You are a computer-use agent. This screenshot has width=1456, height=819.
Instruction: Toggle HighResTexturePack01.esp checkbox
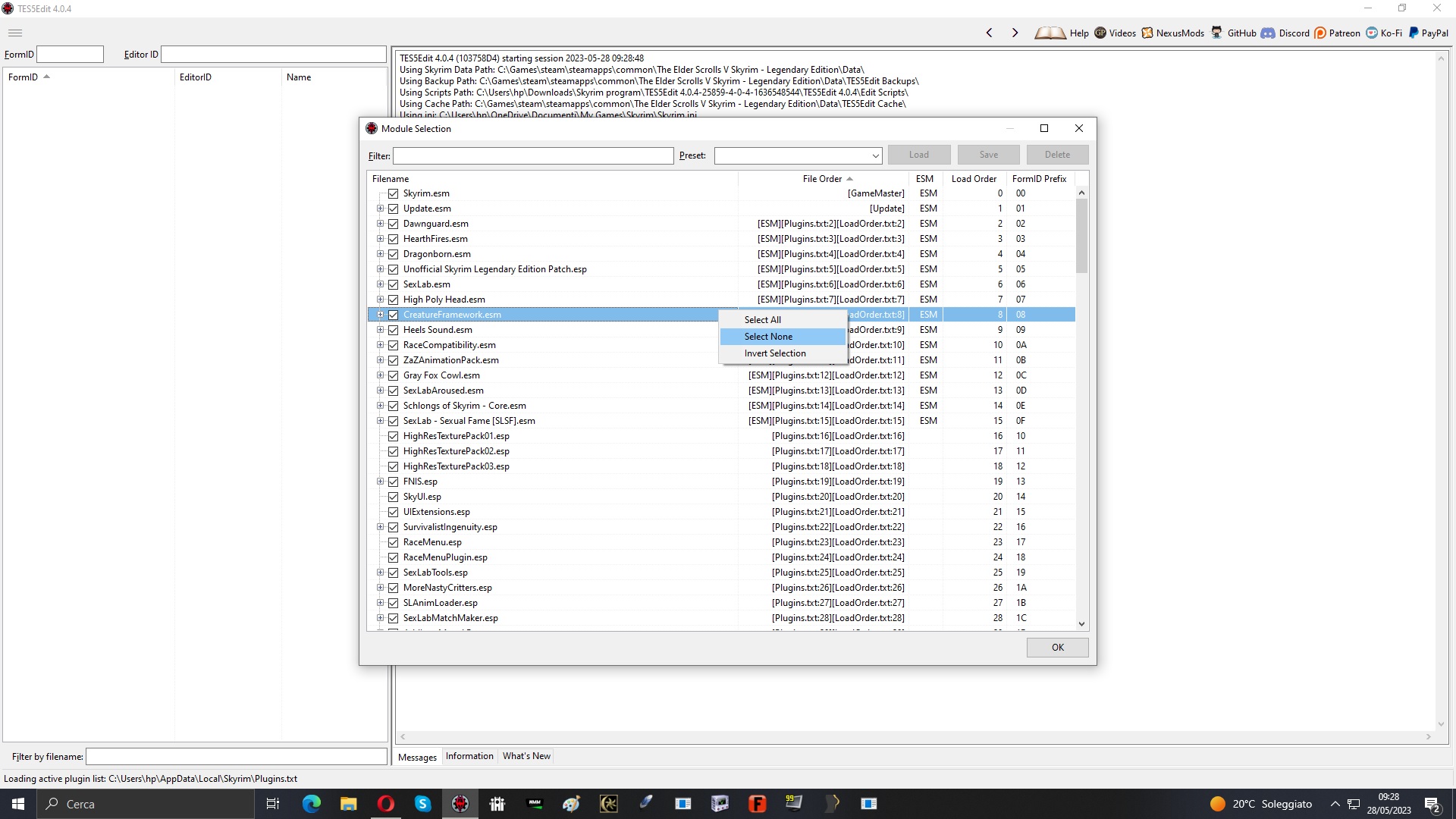pos(393,436)
